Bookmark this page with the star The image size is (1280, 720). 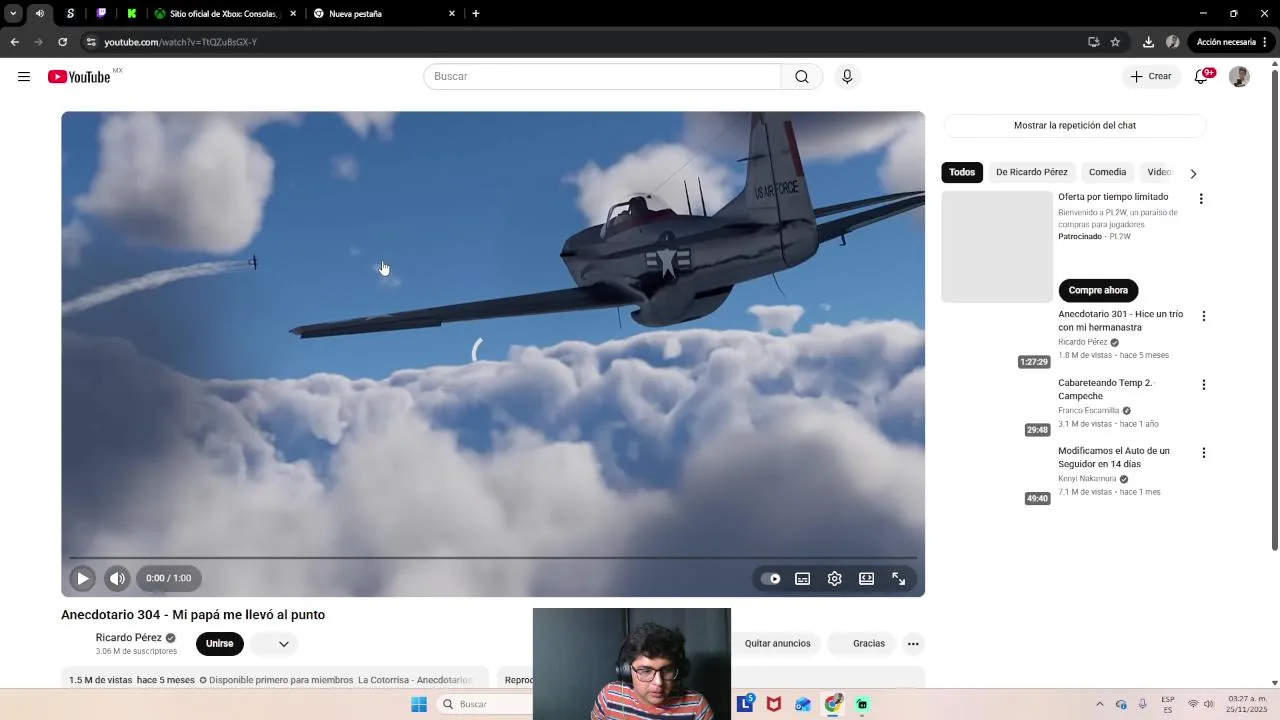(x=1115, y=42)
